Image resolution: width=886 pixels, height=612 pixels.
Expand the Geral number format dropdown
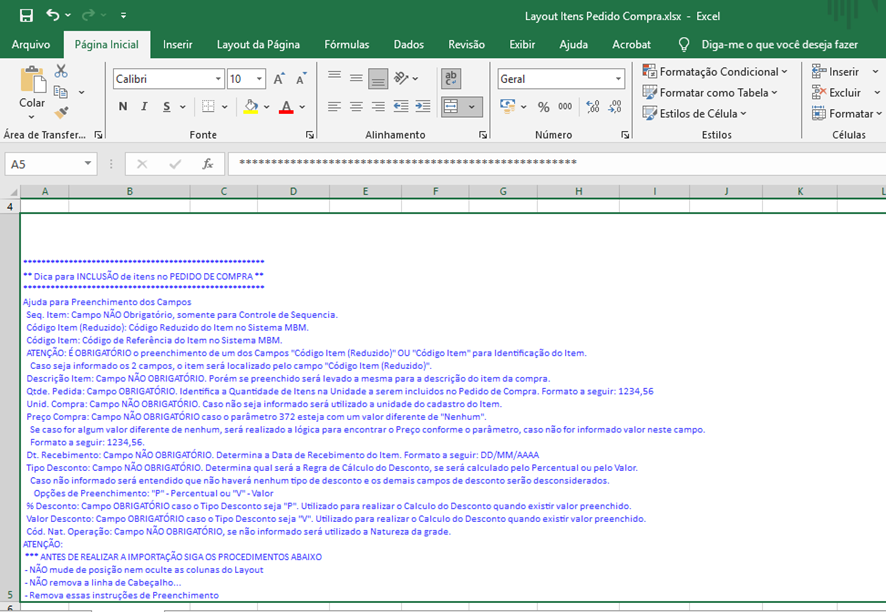[619, 79]
